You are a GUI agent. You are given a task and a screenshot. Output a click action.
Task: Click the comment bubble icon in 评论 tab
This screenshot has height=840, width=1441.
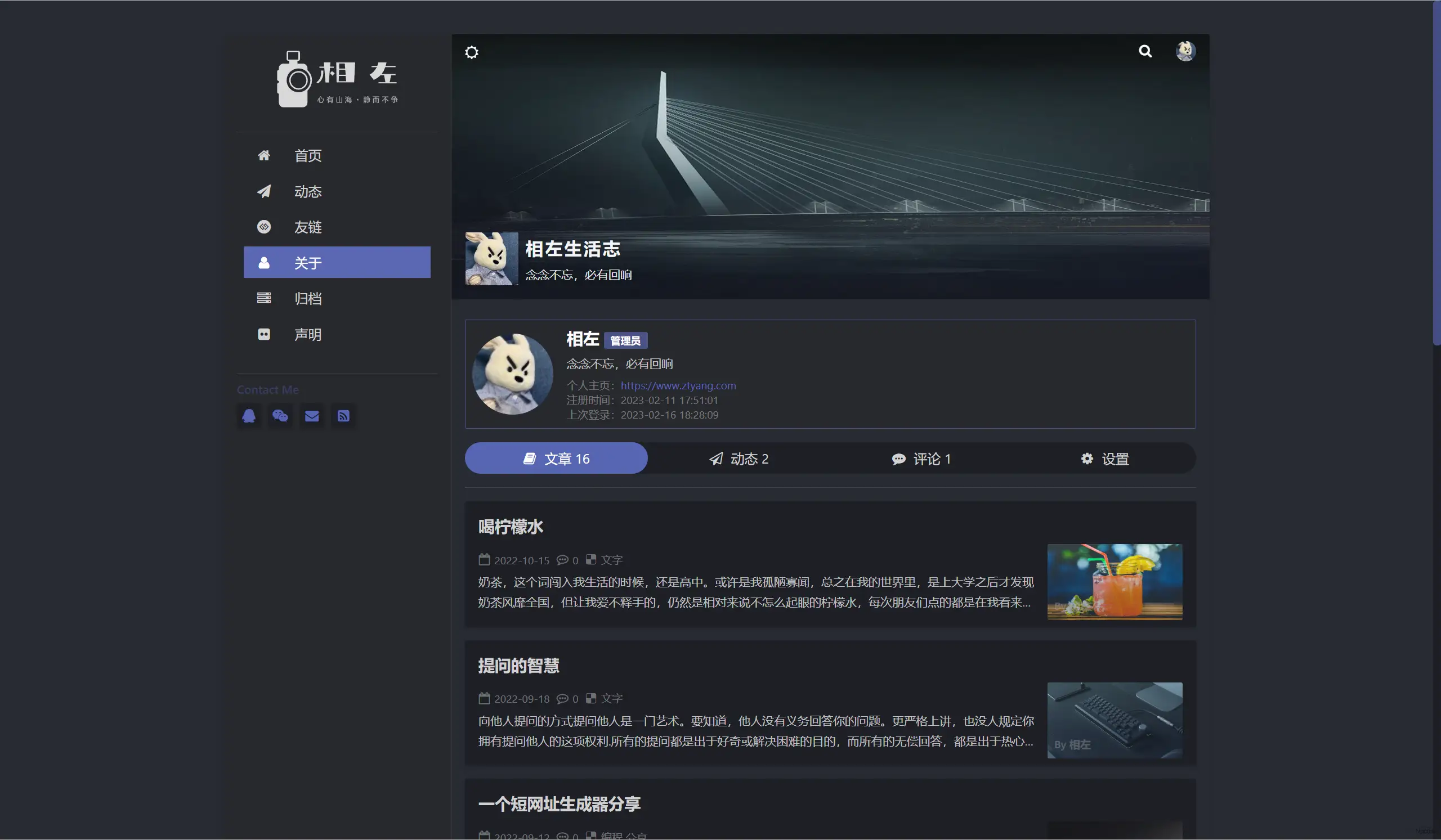(898, 459)
